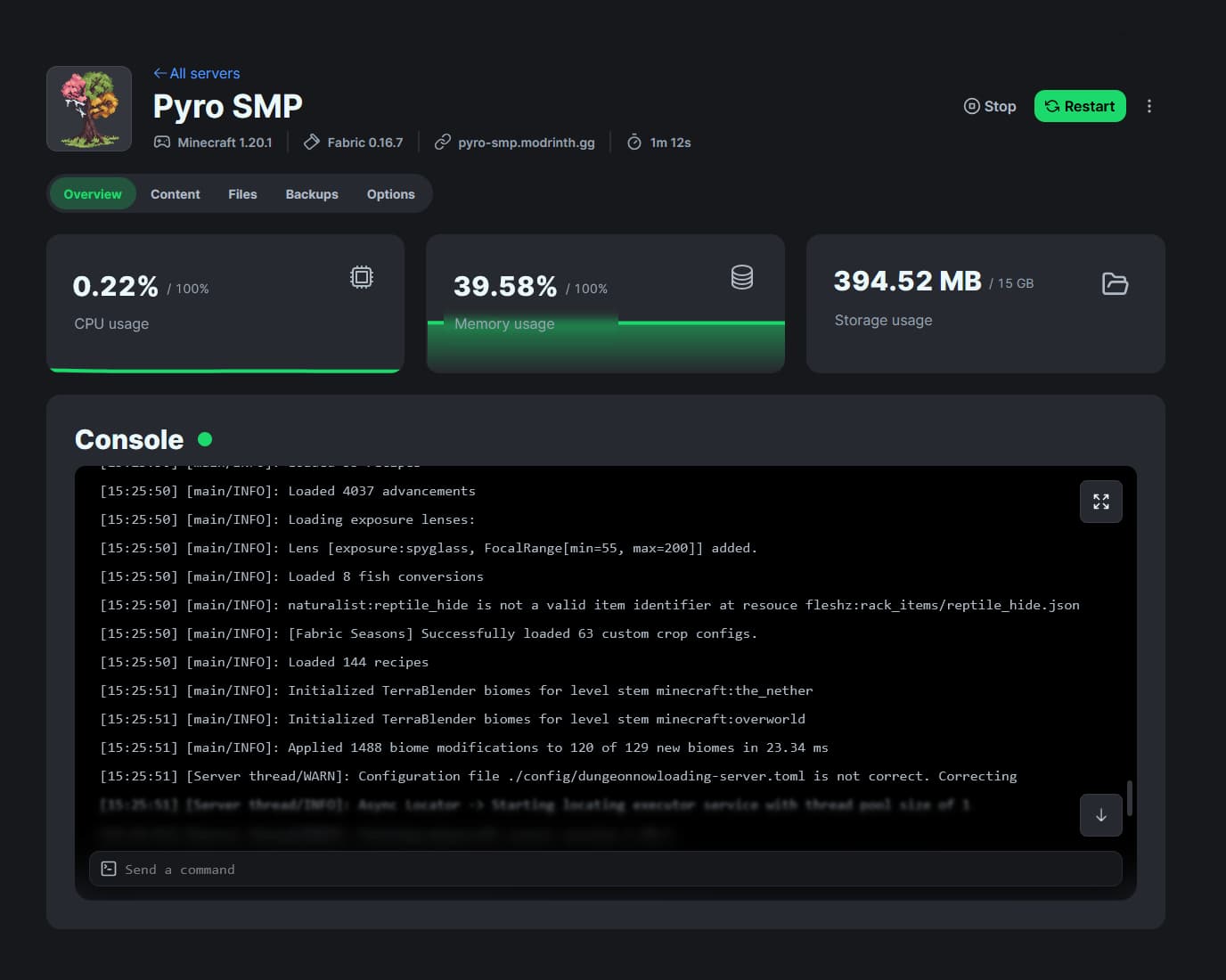Go back to All servers
Image resolution: width=1226 pixels, height=980 pixels.
click(196, 73)
